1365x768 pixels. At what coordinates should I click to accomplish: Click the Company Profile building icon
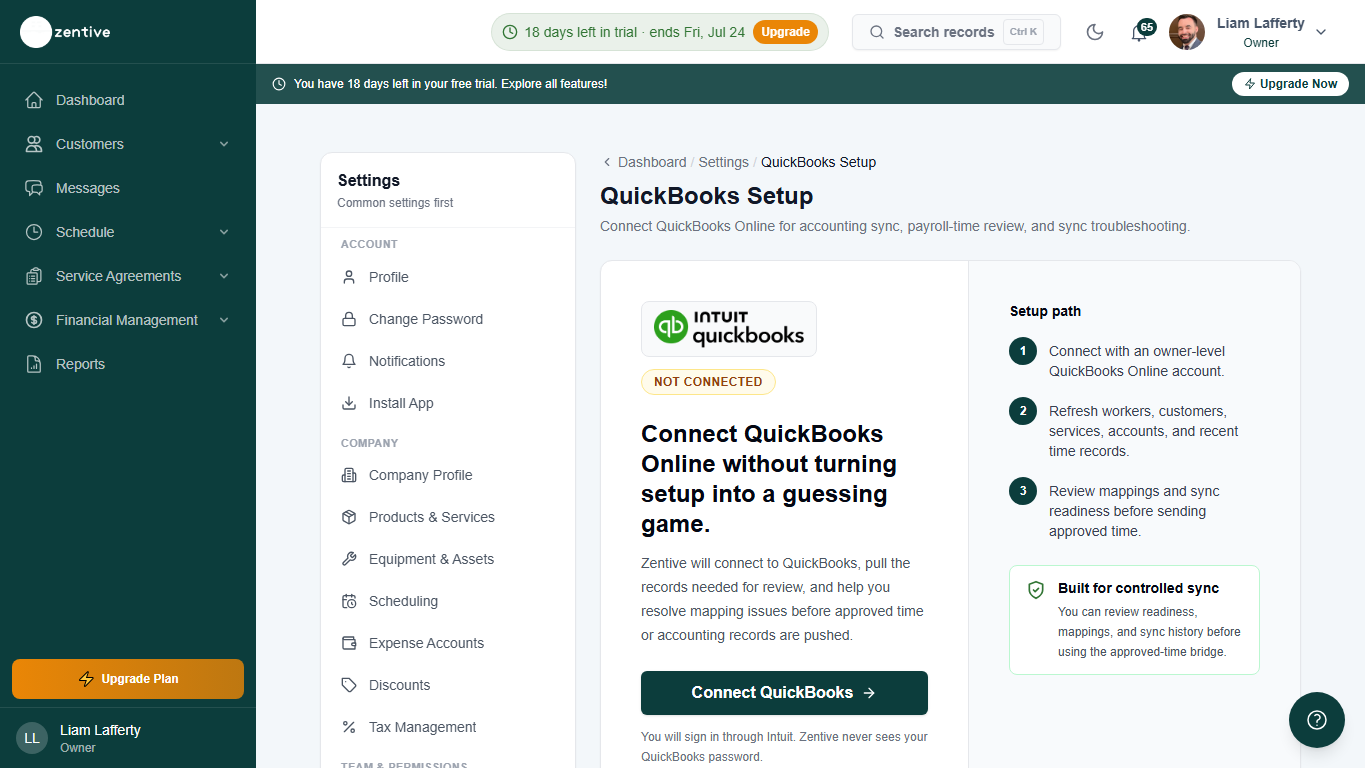click(349, 475)
